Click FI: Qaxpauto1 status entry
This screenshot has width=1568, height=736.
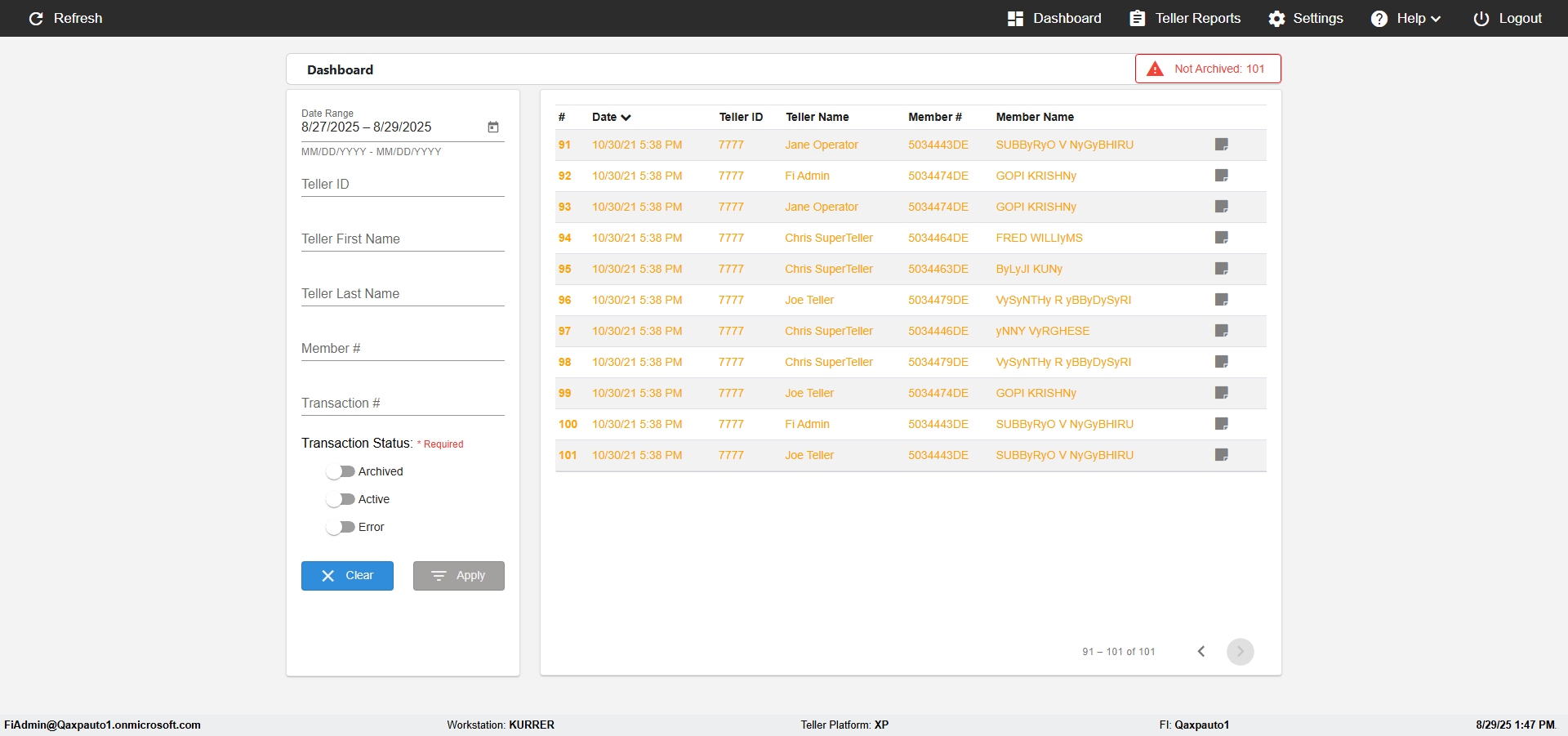[1194, 725]
